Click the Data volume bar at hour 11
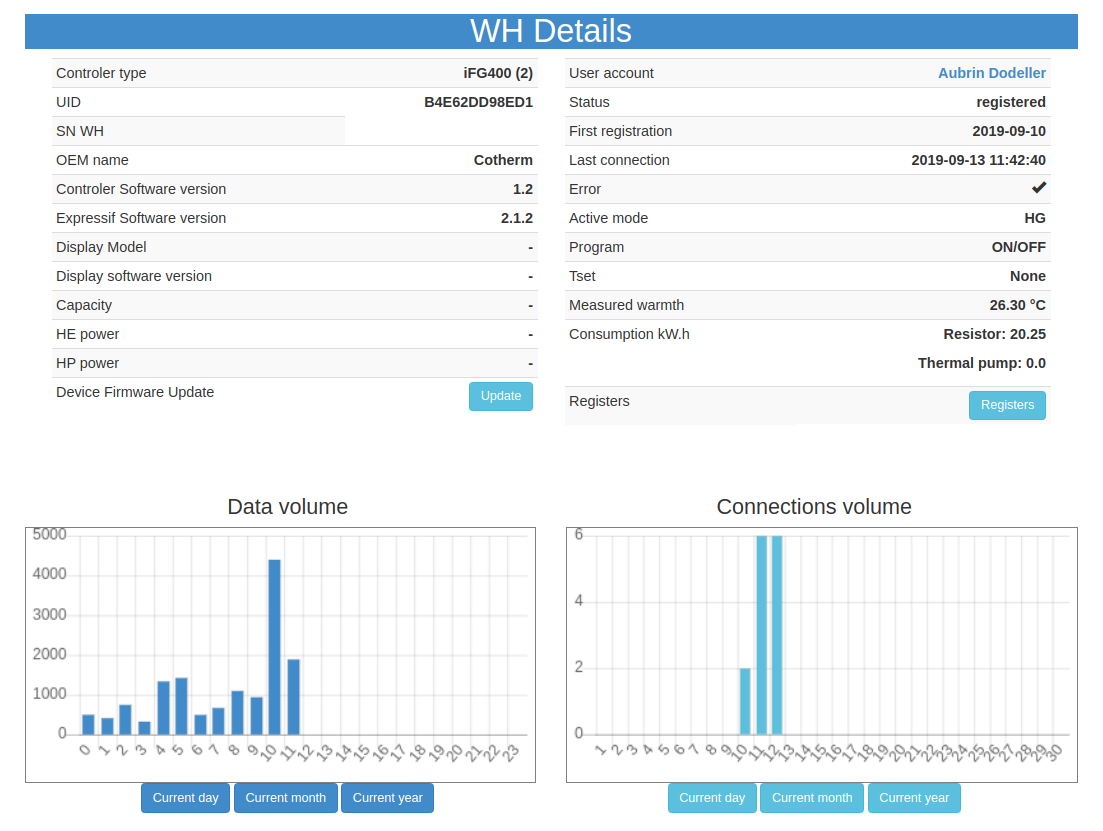This screenshot has width=1103, height=831. pos(293,697)
